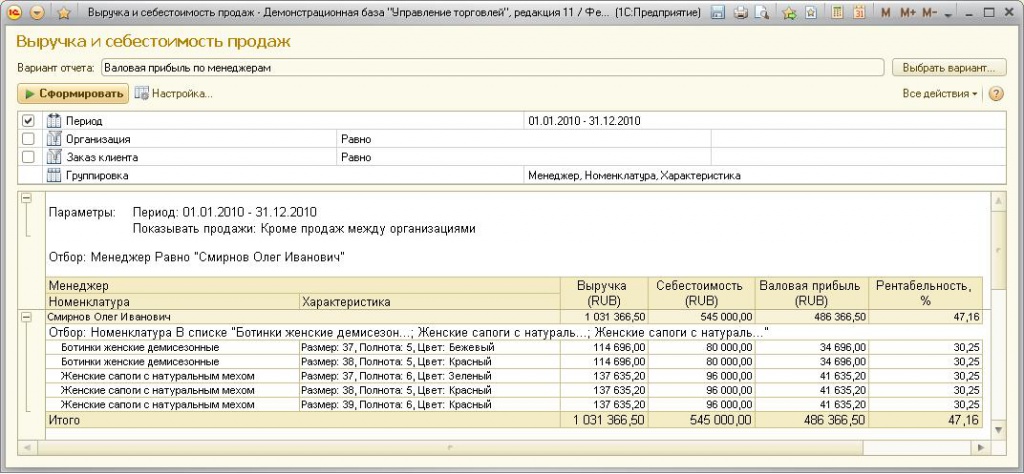
Task: Open Настройка... report settings
Action: click(174, 94)
